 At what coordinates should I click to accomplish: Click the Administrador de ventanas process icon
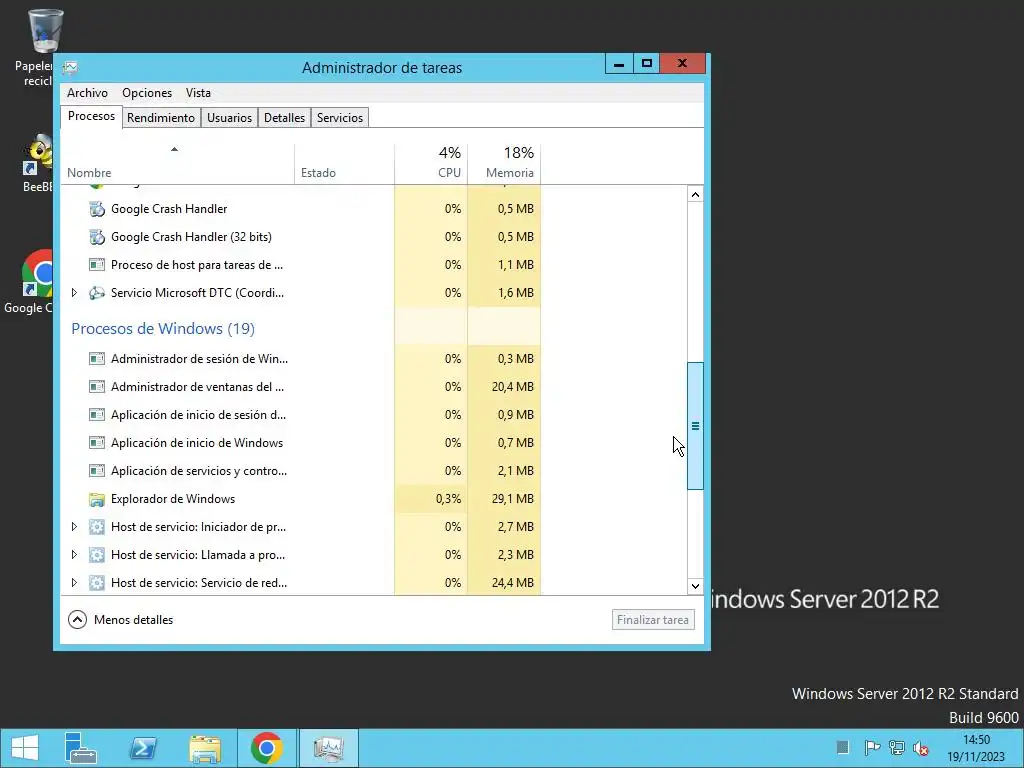pos(97,387)
